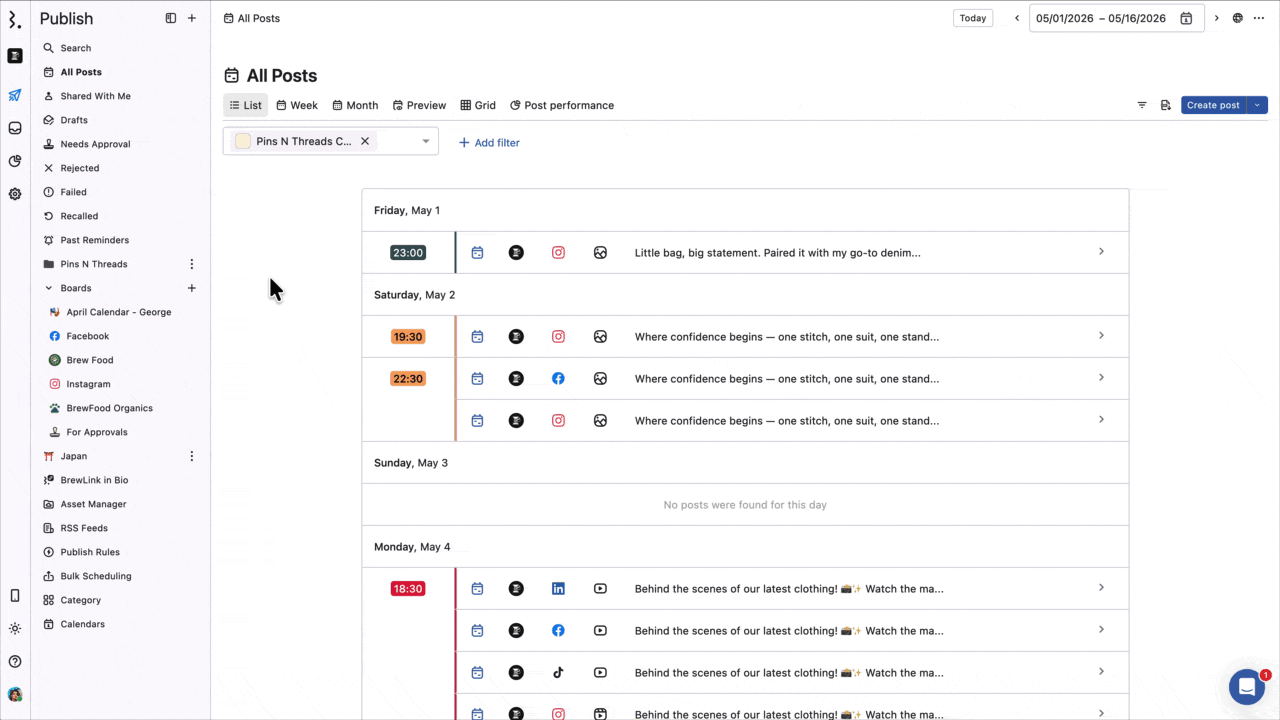This screenshot has width=1280, height=720.
Task: Open the chat support bubble
Action: tap(1246, 687)
